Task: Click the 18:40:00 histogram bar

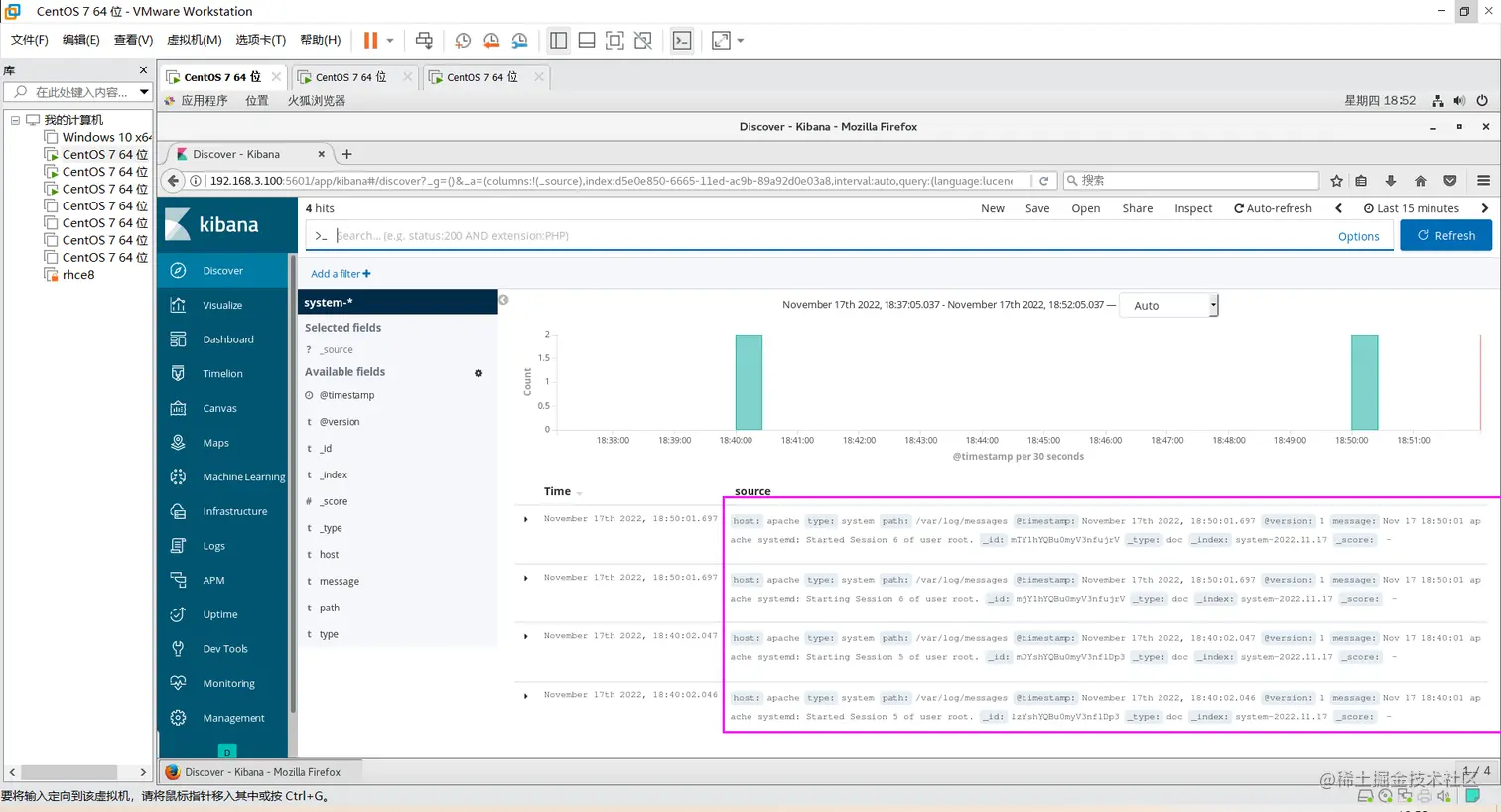Action: pyautogui.click(x=749, y=382)
